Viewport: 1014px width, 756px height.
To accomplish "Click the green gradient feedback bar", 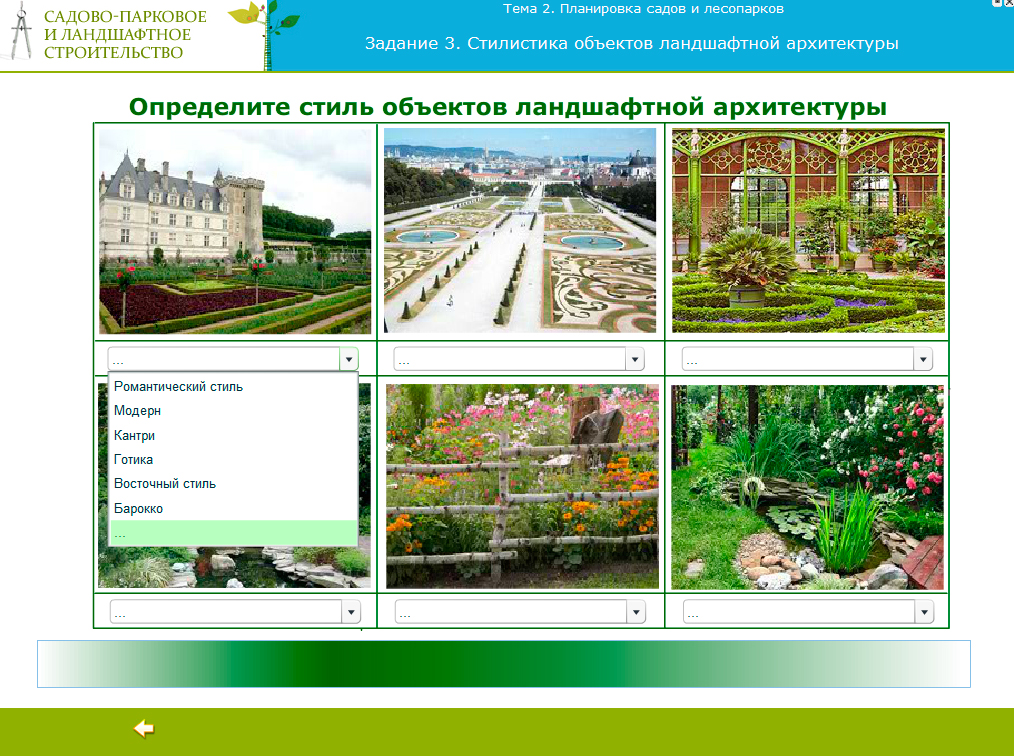I will [504, 664].
